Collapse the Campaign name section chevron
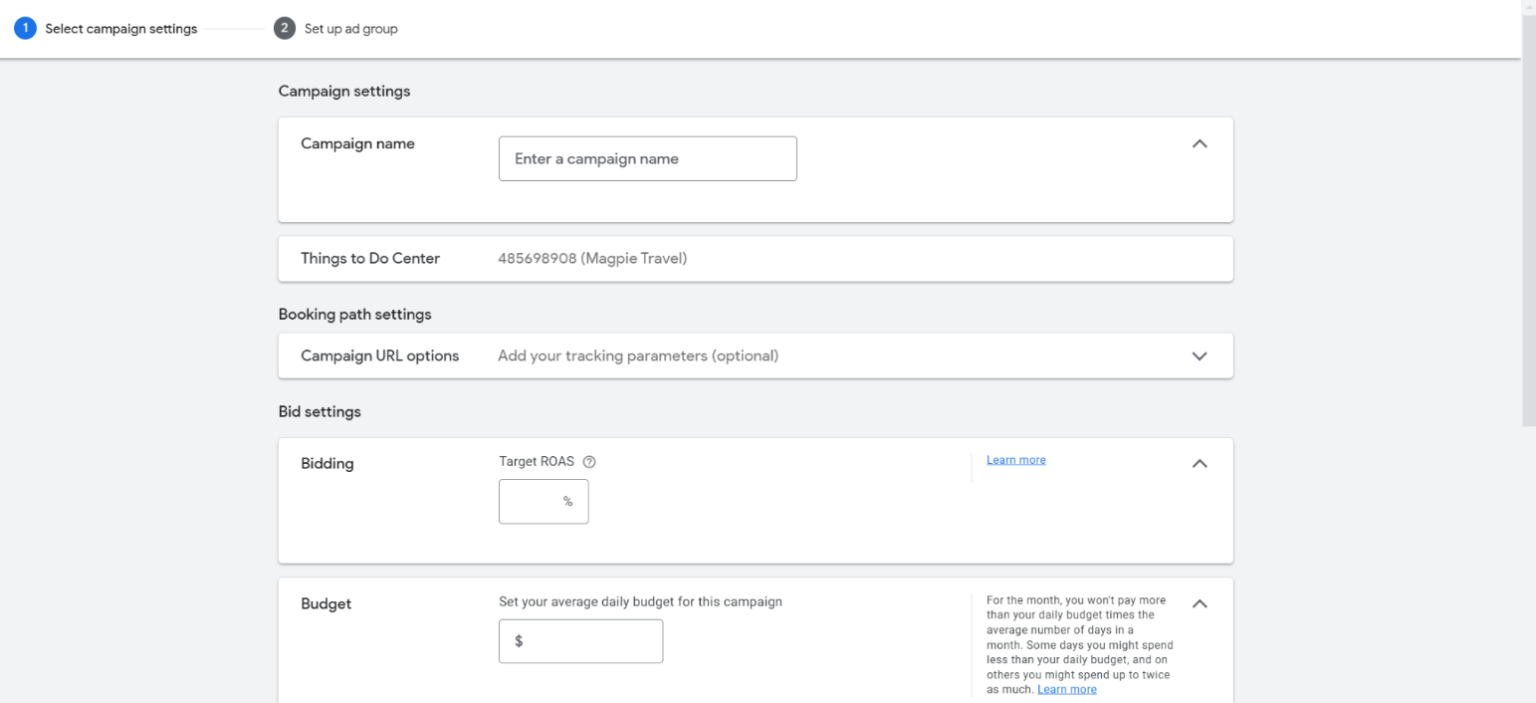The height and width of the screenshot is (703, 1536). pyautogui.click(x=1200, y=144)
